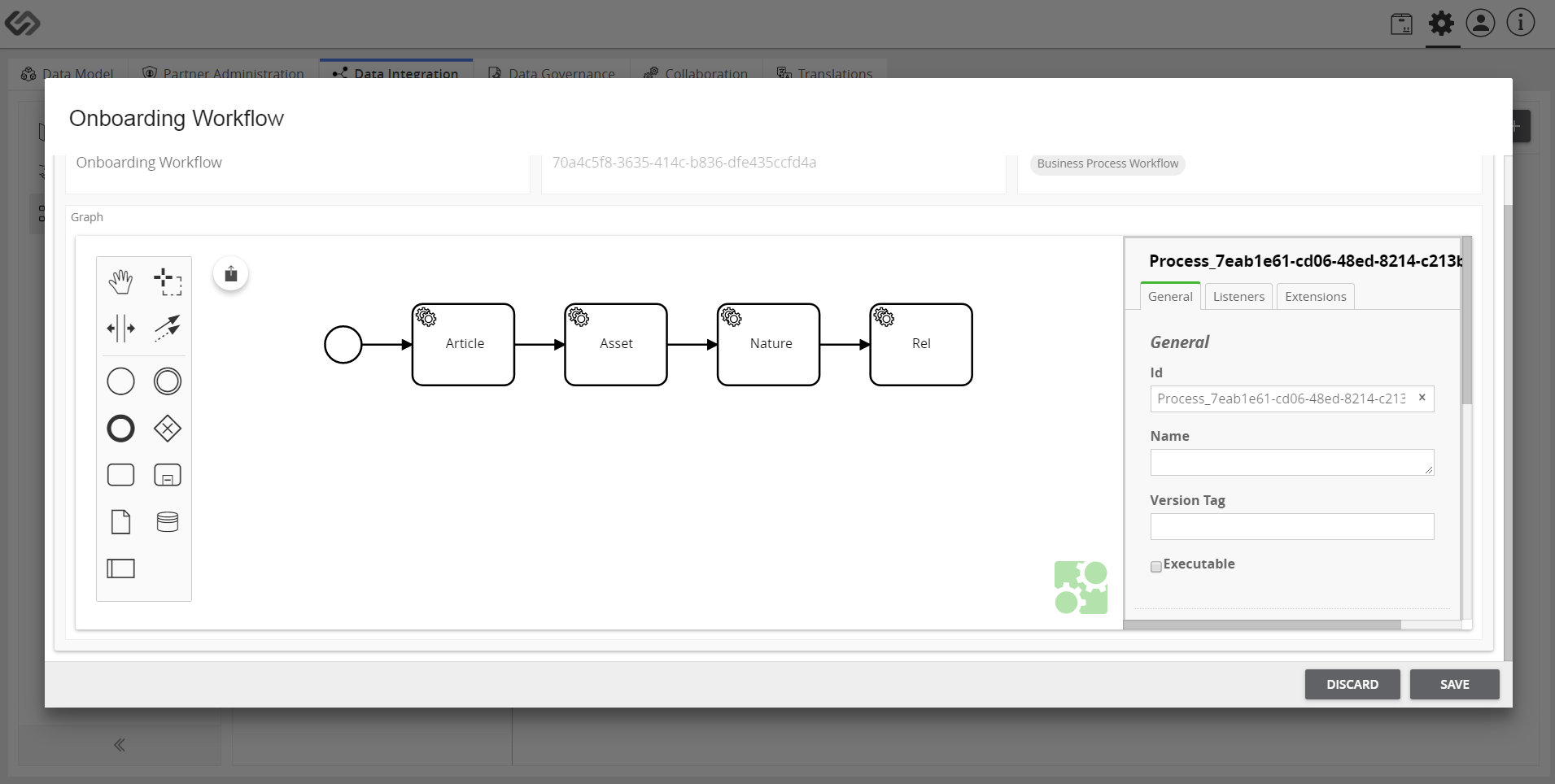
Task: Switch to Data Governance tab
Action: point(552,69)
